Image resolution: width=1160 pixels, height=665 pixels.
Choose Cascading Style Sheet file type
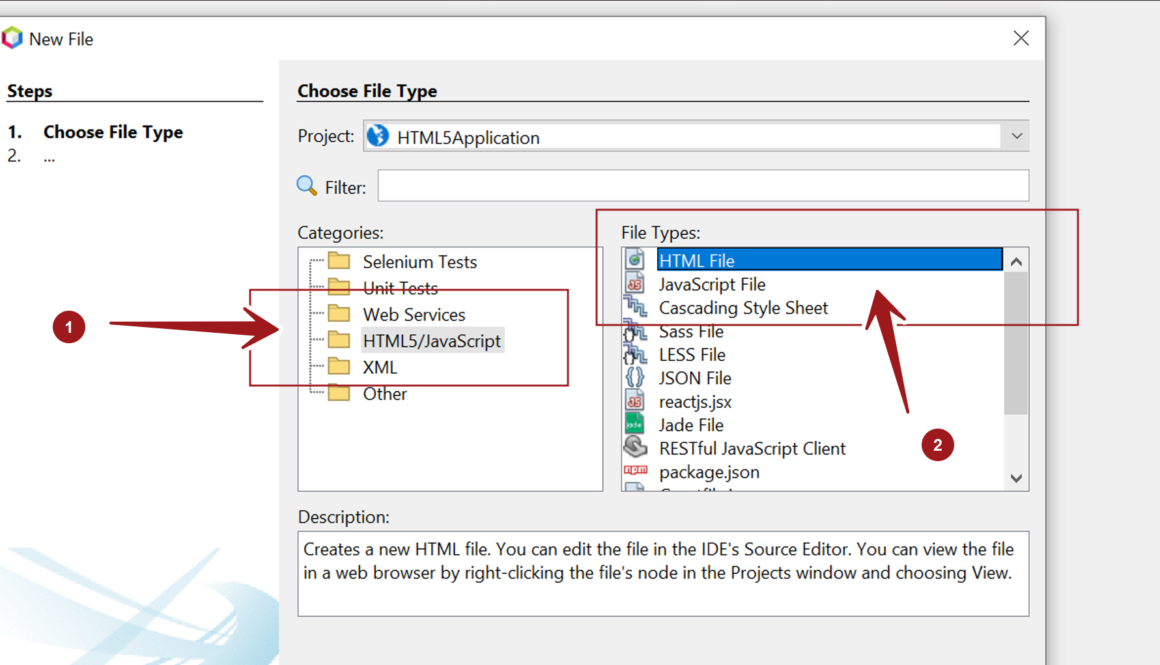point(743,308)
